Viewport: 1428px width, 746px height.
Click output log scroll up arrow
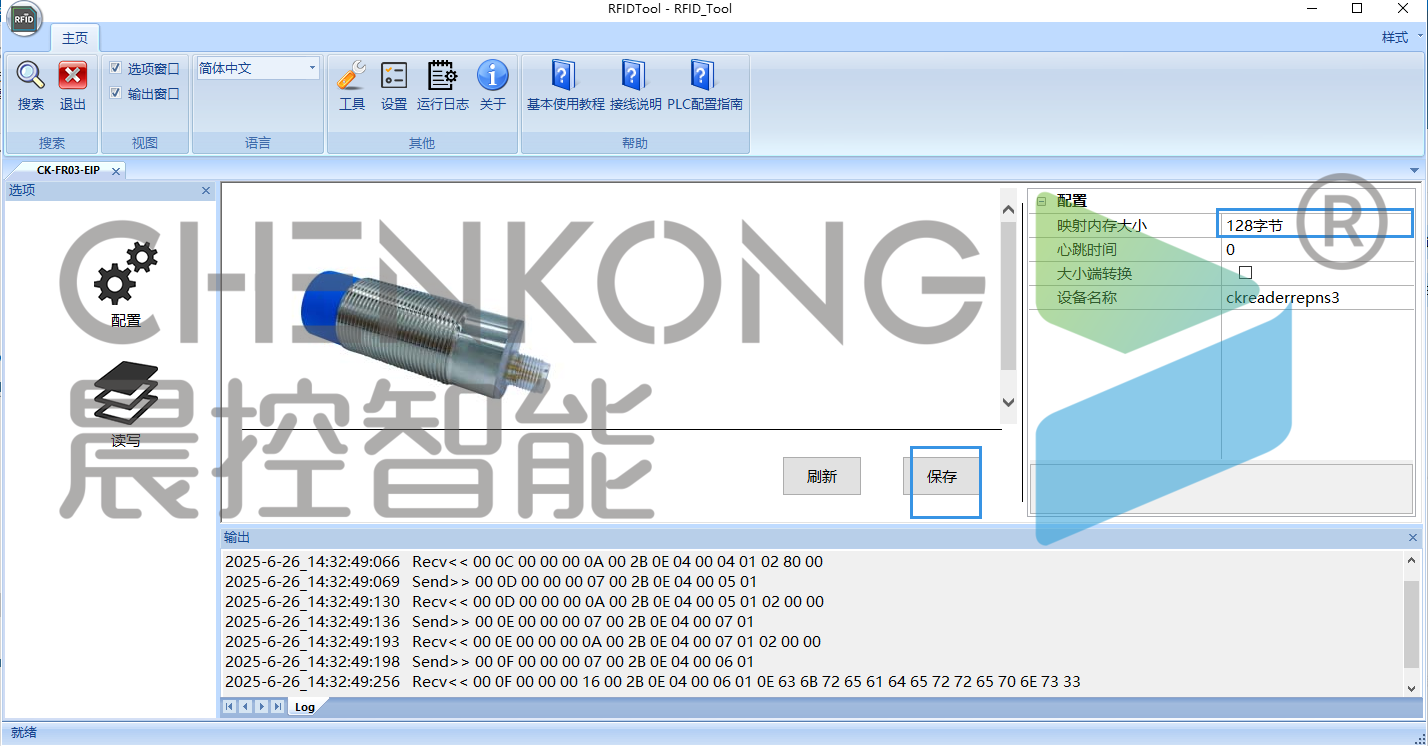tap(1411, 561)
